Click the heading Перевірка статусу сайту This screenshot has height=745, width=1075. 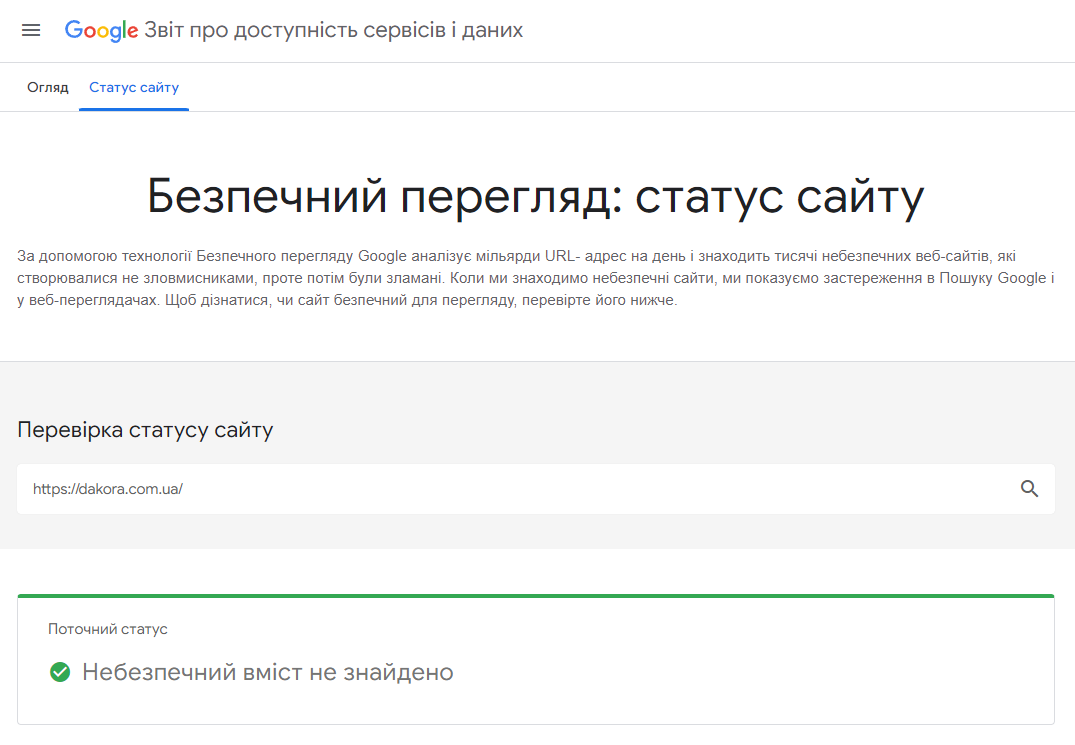click(x=145, y=430)
